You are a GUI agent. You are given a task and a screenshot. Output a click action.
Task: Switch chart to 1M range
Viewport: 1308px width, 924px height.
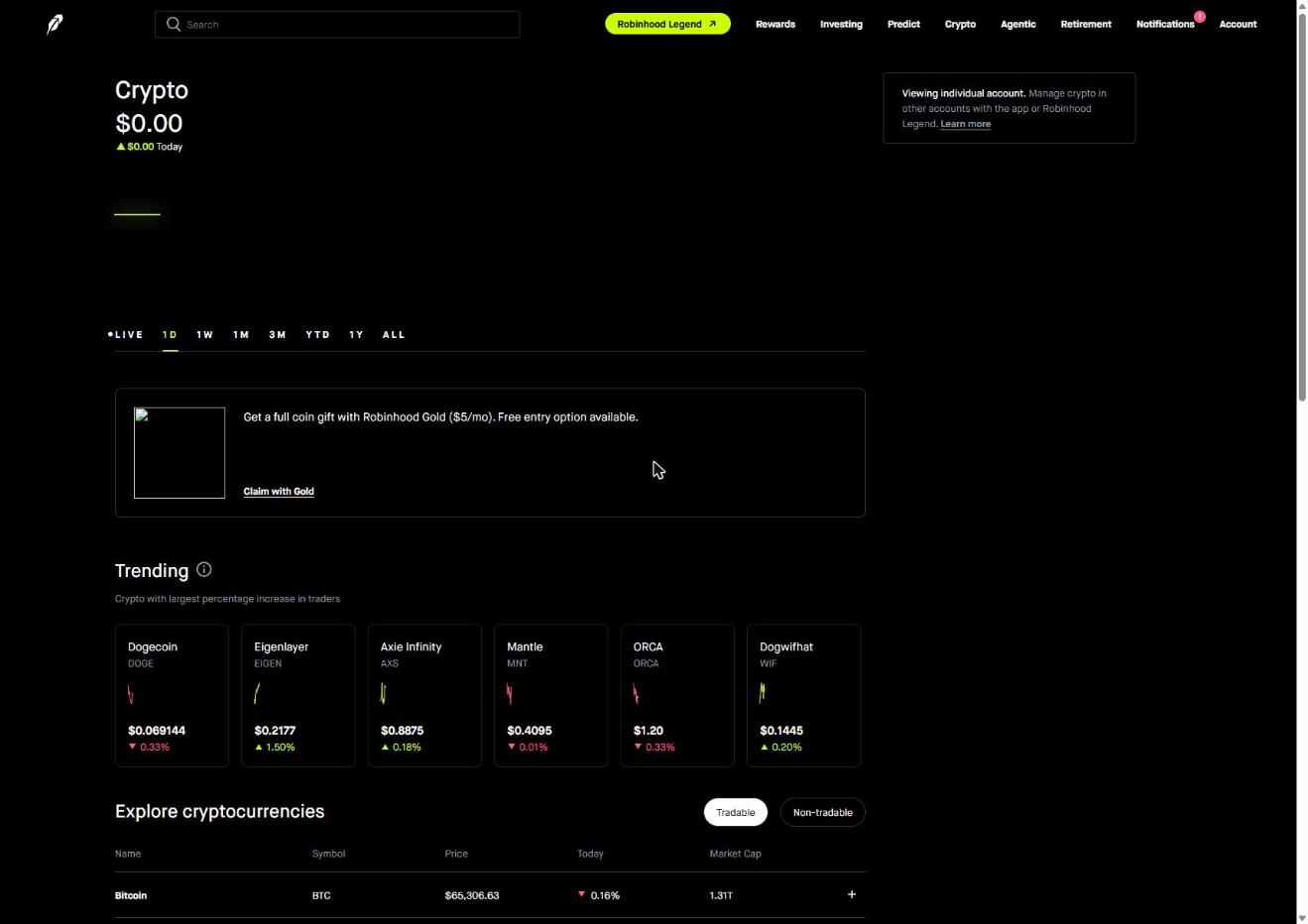(x=241, y=335)
